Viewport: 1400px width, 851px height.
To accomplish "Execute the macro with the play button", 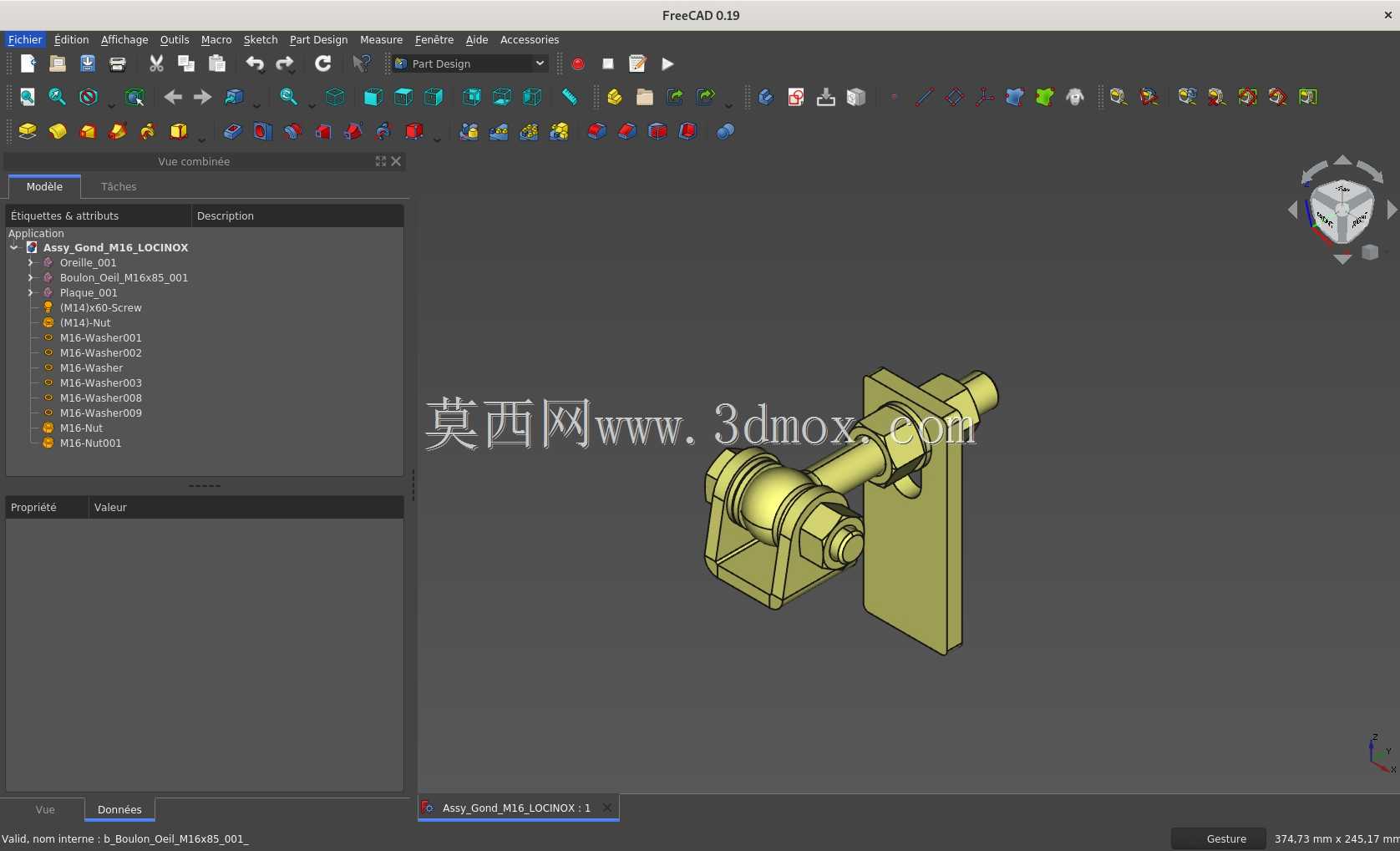I will [x=668, y=63].
